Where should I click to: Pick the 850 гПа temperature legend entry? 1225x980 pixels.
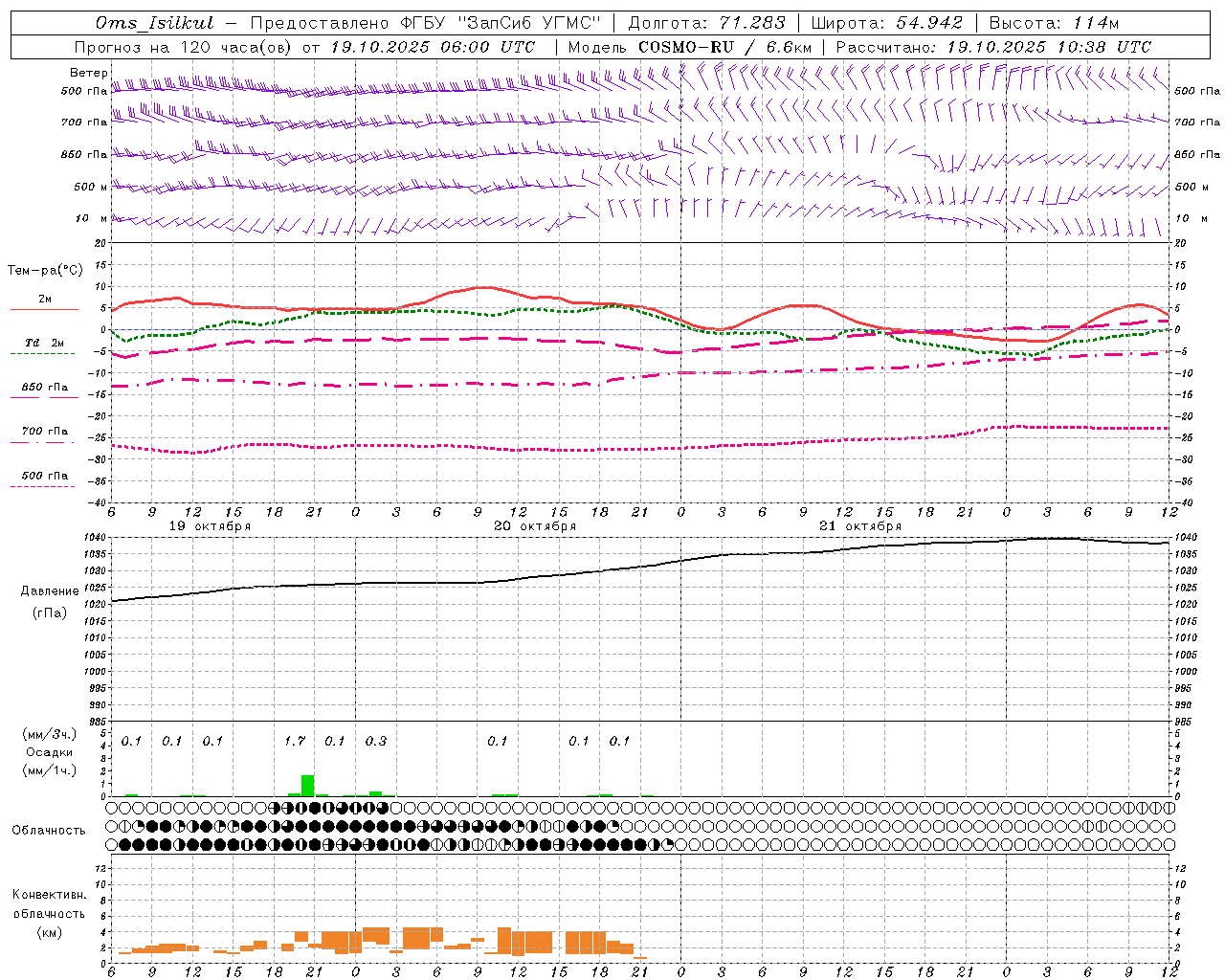44,388
